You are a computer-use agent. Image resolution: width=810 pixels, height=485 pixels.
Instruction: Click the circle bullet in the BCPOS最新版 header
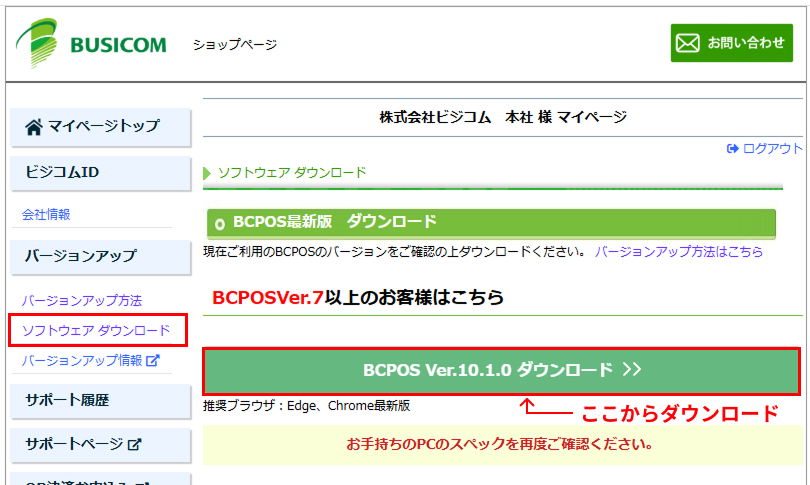pyautogui.click(x=219, y=222)
